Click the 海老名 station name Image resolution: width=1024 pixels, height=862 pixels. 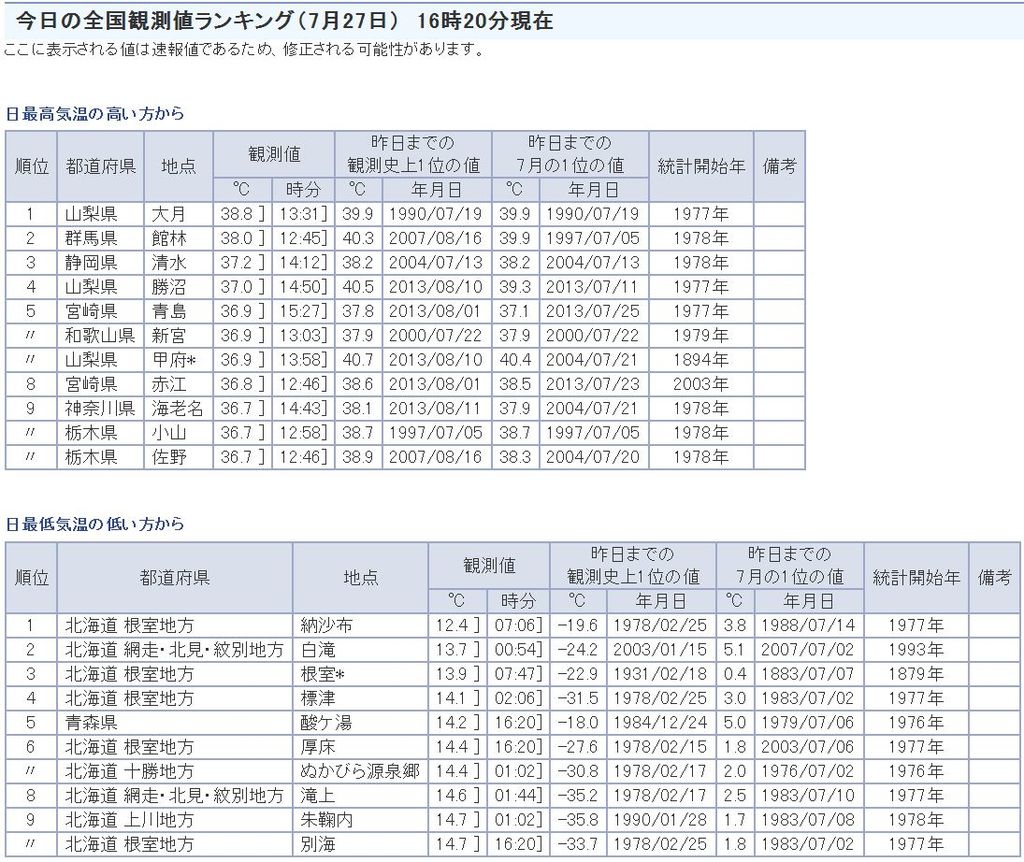pyautogui.click(x=178, y=408)
